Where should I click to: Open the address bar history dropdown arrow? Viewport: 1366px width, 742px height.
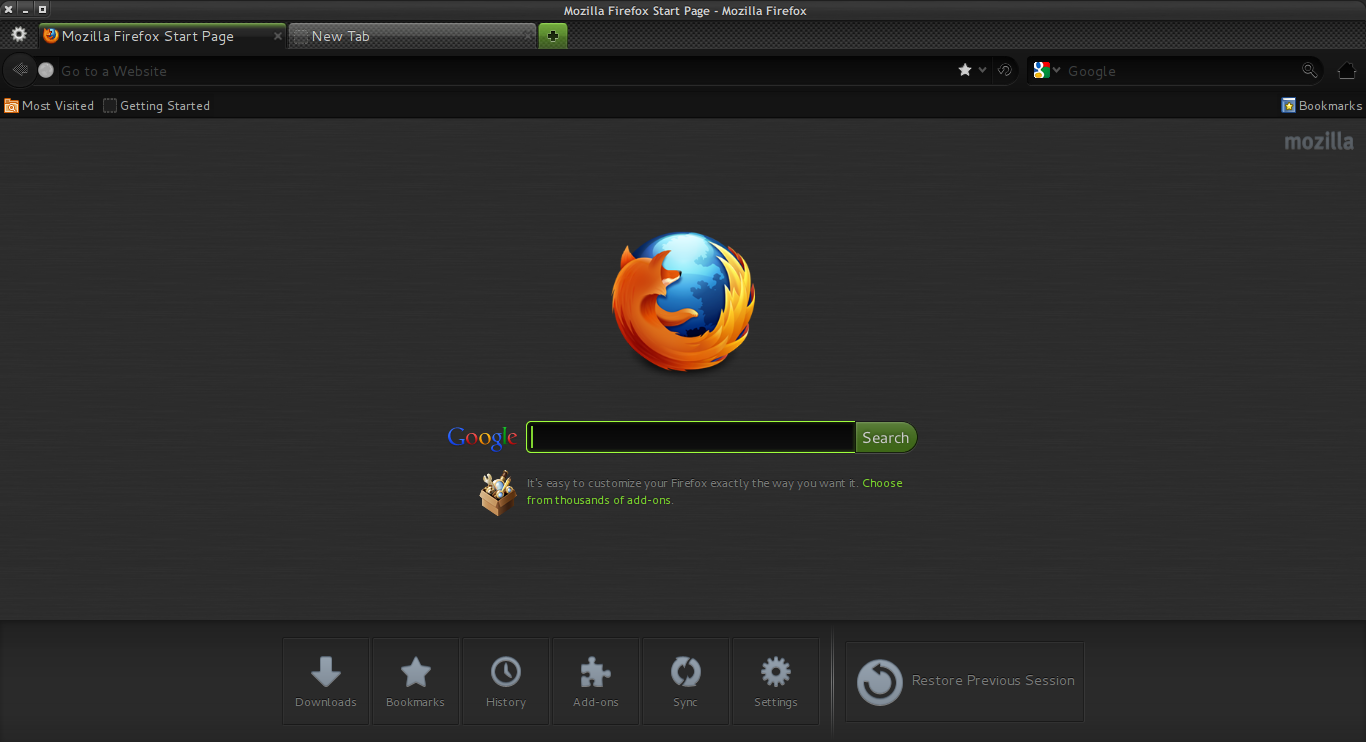click(982, 70)
